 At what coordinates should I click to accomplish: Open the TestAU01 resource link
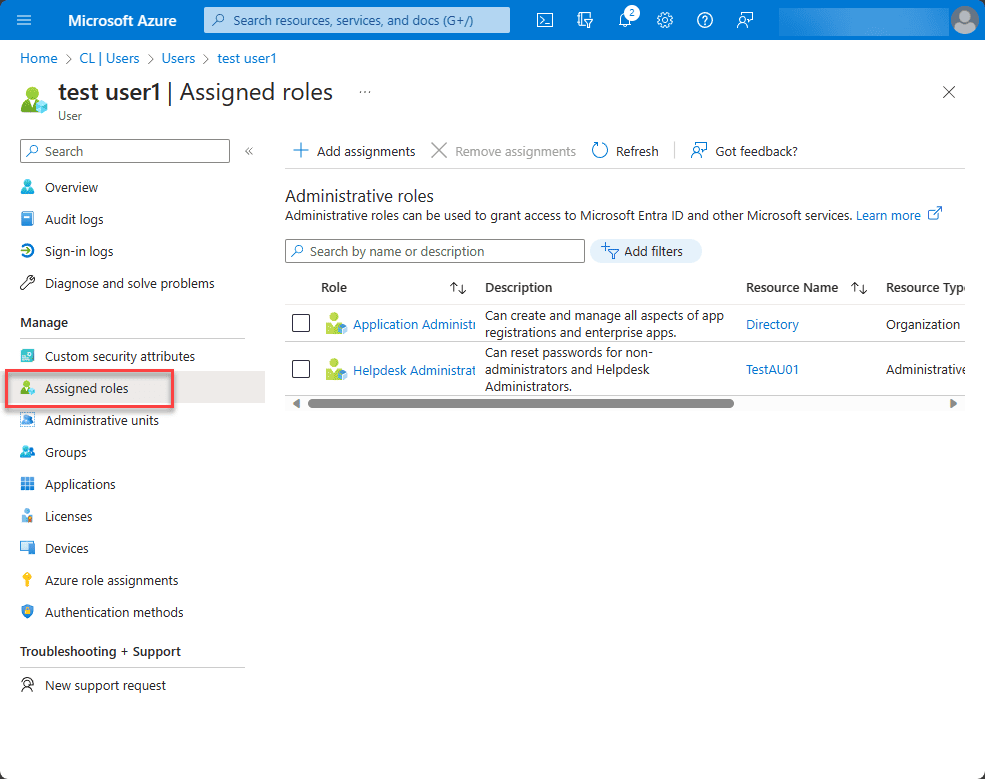(x=772, y=369)
